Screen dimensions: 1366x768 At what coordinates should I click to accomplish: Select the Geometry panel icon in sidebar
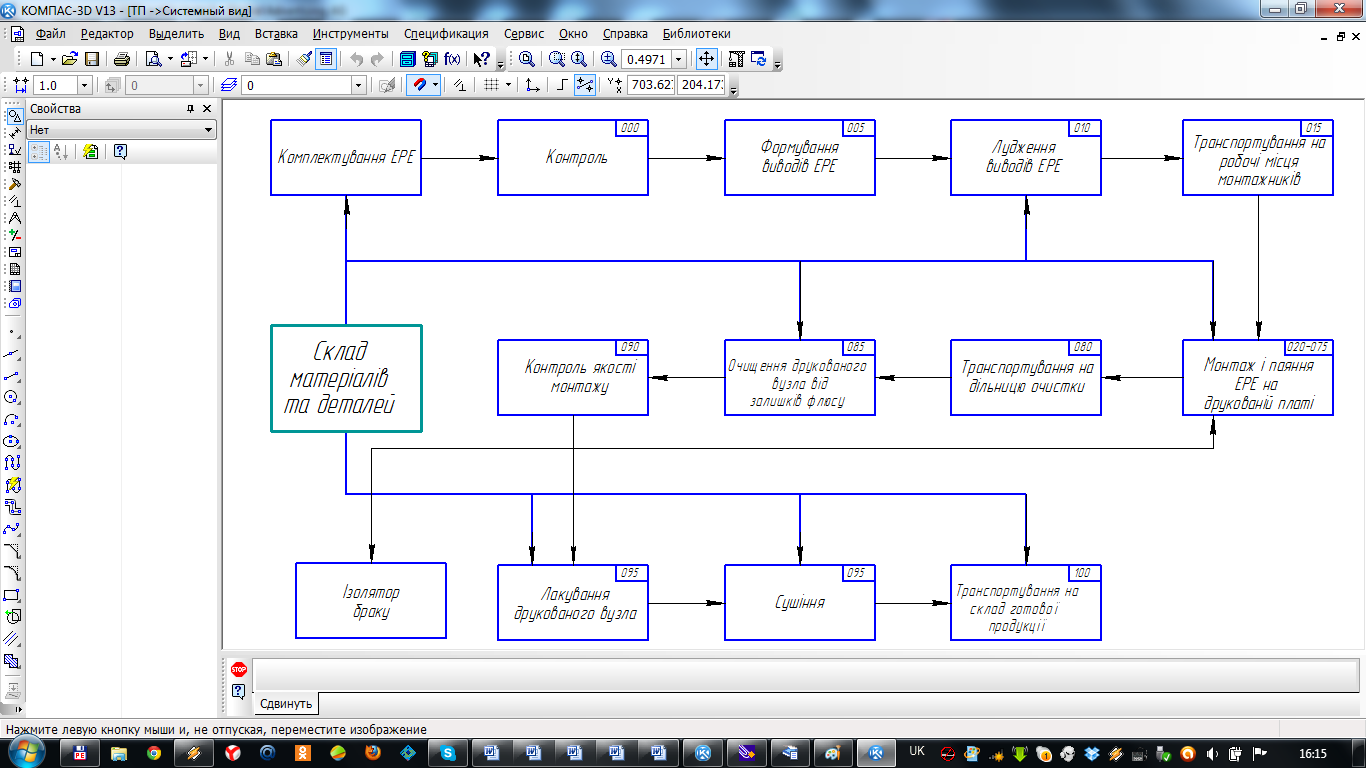pyautogui.click(x=14, y=116)
